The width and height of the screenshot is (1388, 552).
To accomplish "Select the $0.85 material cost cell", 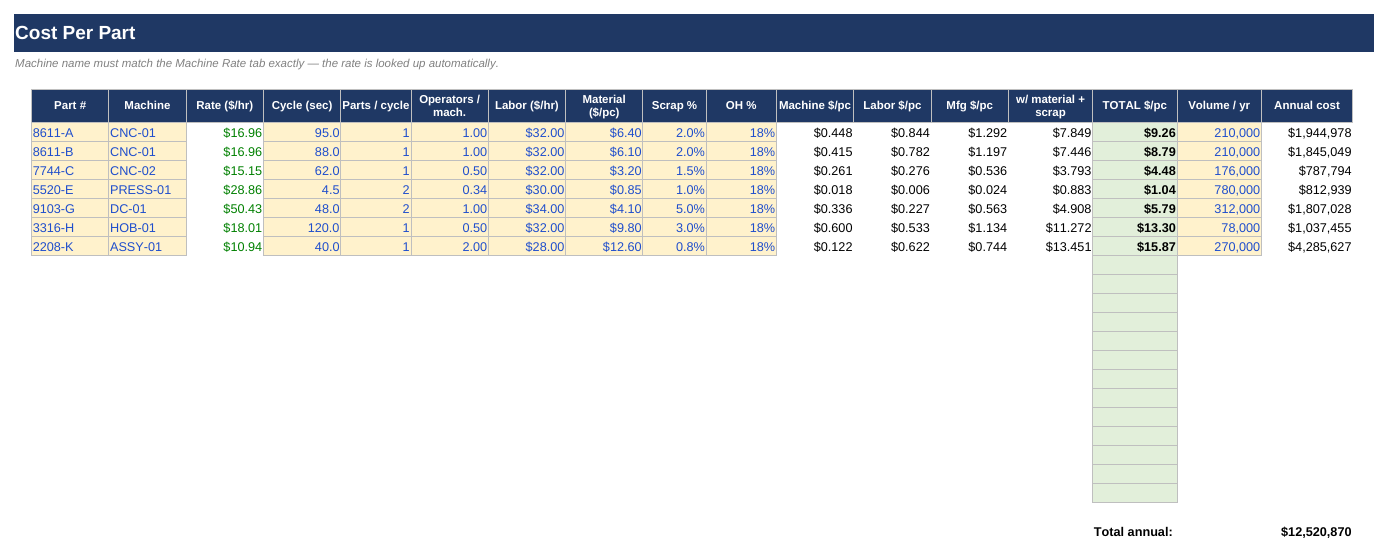I will (x=604, y=189).
